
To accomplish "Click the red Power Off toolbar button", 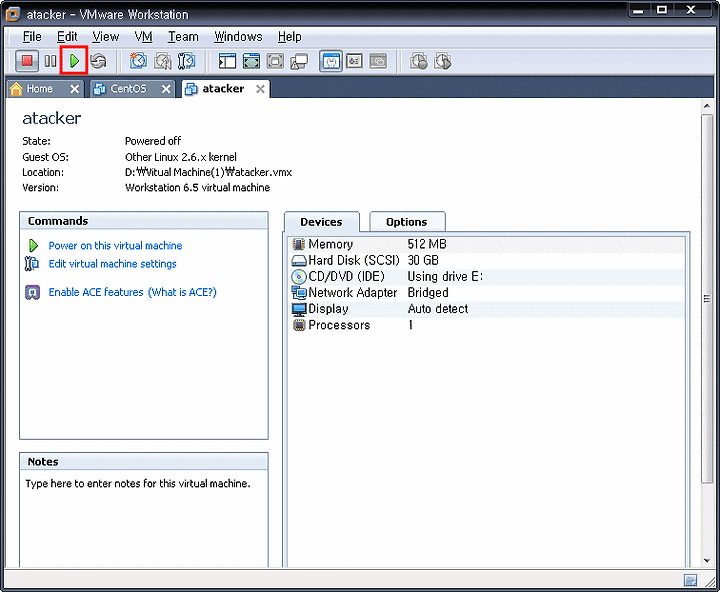I will coord(27,61).
